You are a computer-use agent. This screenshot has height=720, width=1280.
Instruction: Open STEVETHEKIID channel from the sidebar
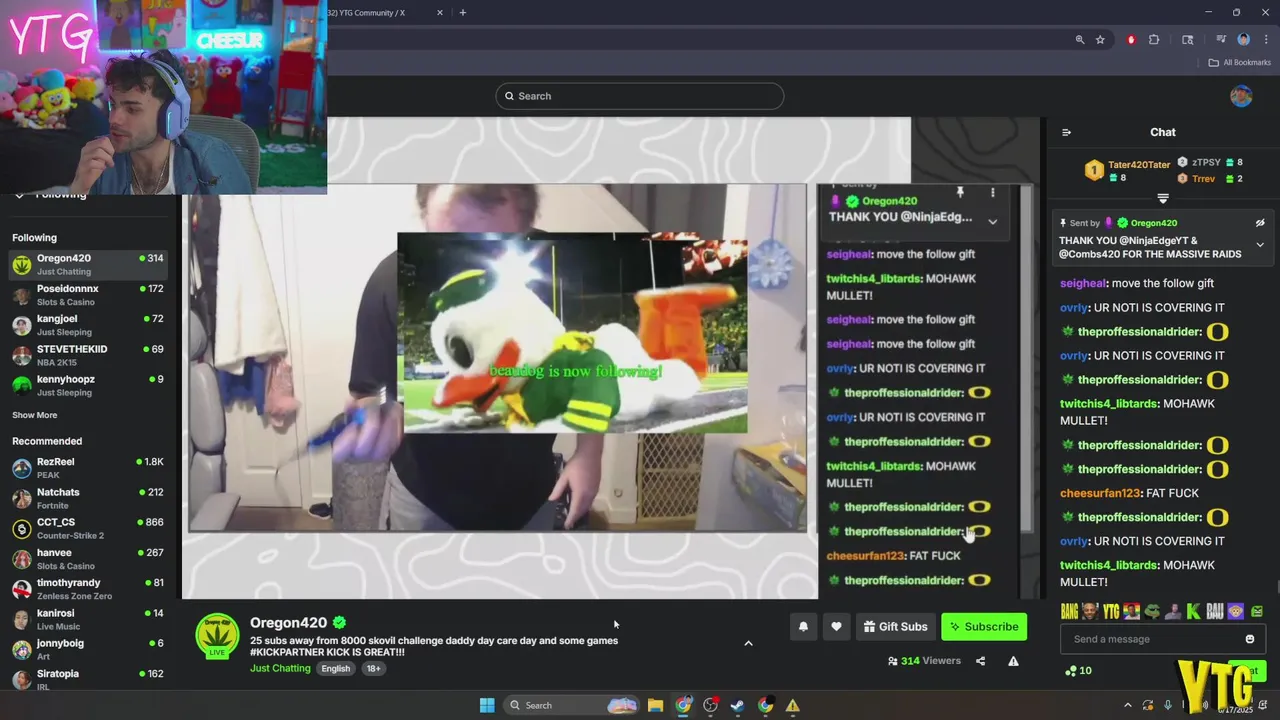coord(88,355)
